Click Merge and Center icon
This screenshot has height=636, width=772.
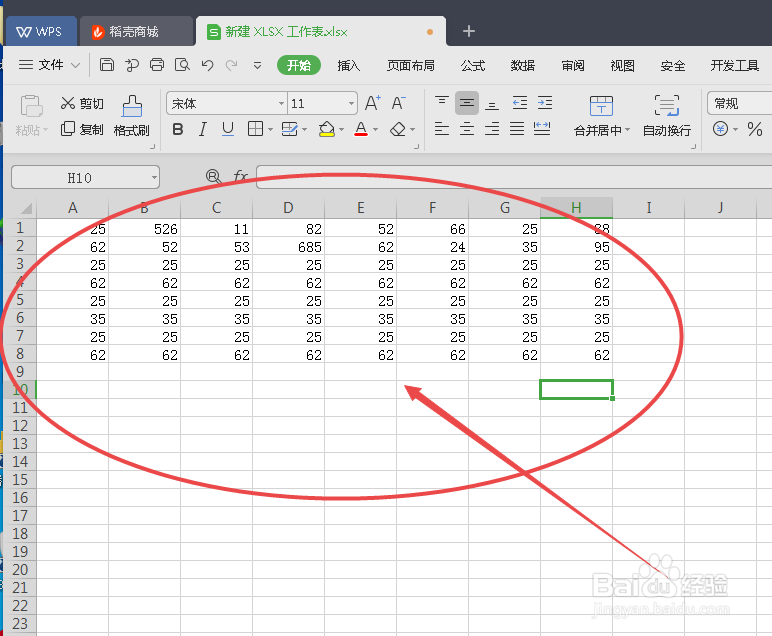(x=601, y=105)
